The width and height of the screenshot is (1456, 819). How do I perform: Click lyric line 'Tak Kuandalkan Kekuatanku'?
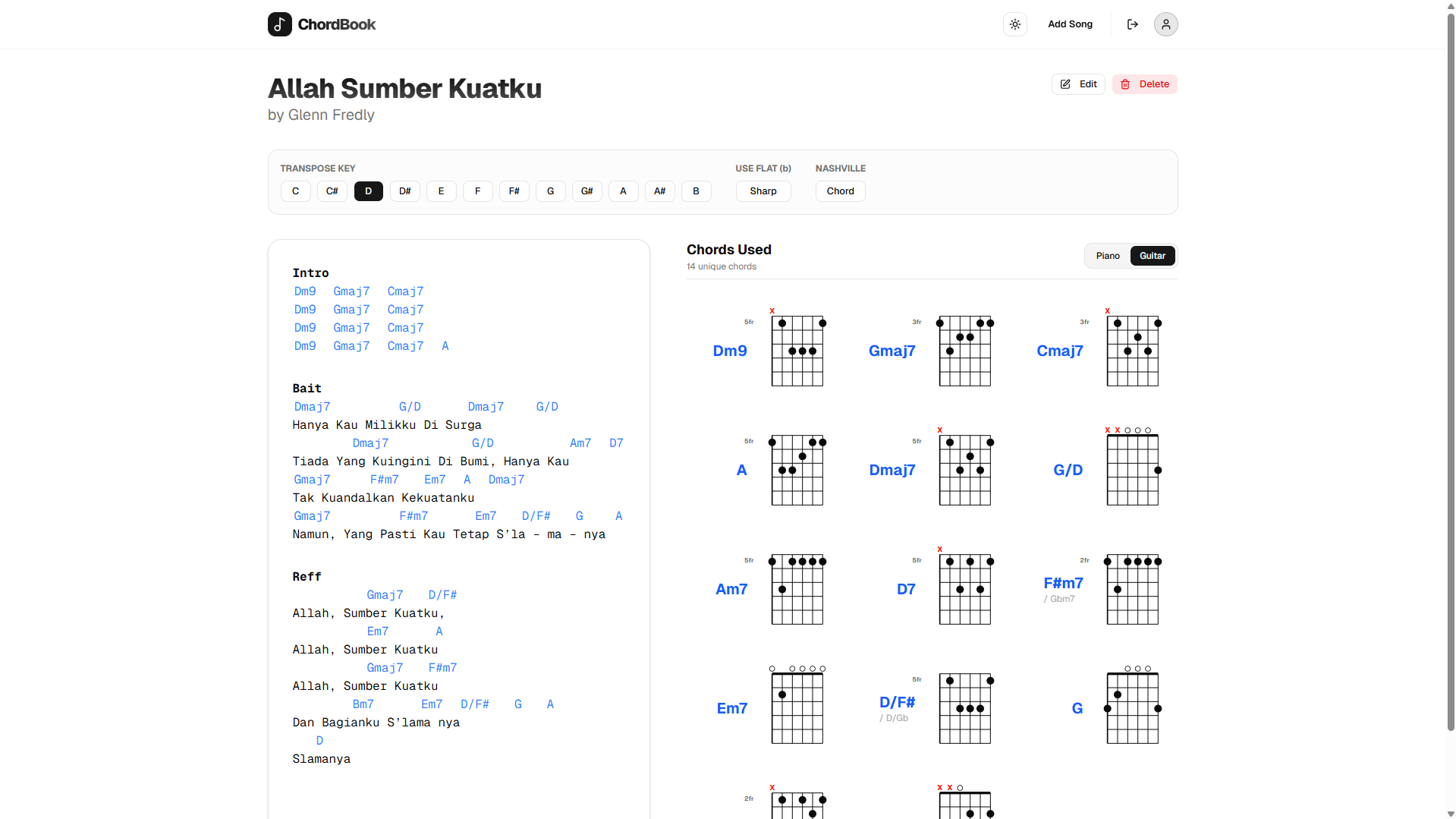383,498
